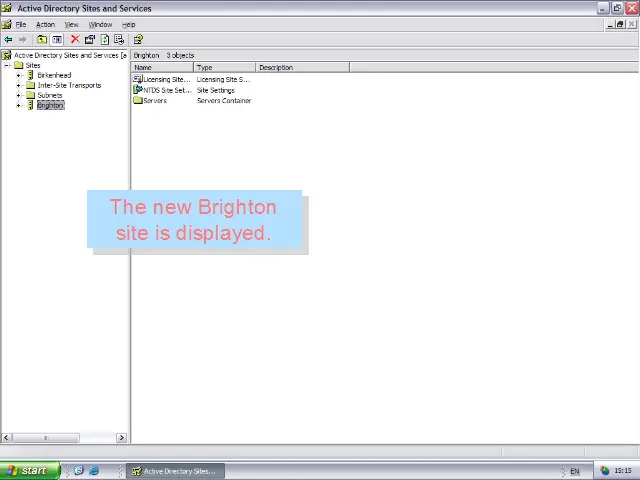
Task: Expand the Subnets tree node
Action: click(18, 95)
